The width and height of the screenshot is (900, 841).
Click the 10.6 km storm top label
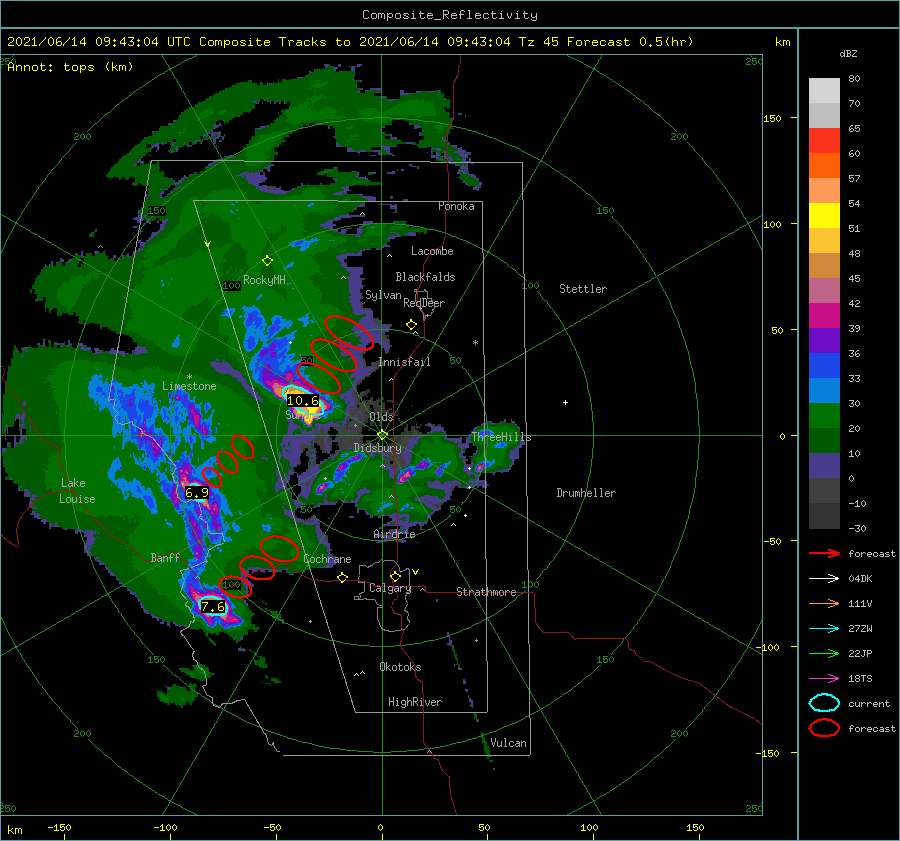302,401
